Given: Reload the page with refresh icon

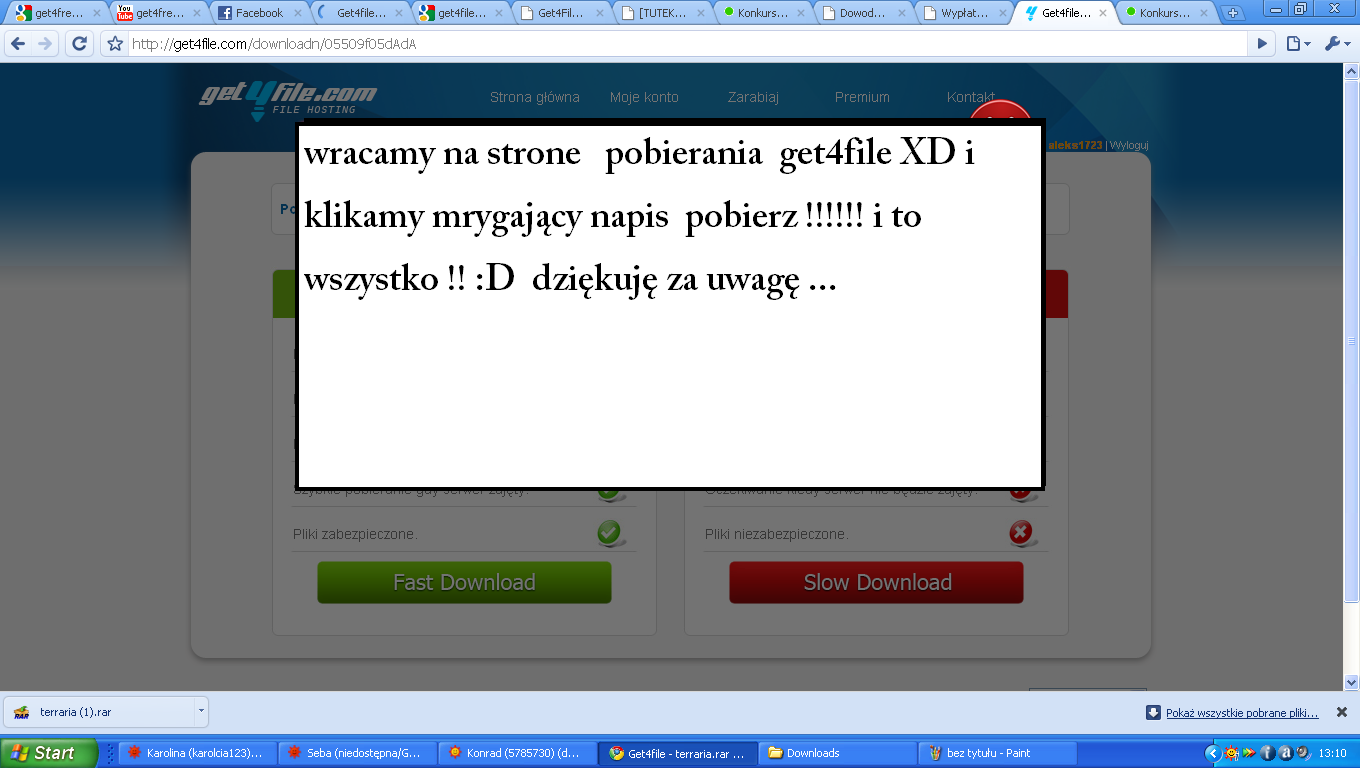Looking at the screenshot, I should click(79, 44).
